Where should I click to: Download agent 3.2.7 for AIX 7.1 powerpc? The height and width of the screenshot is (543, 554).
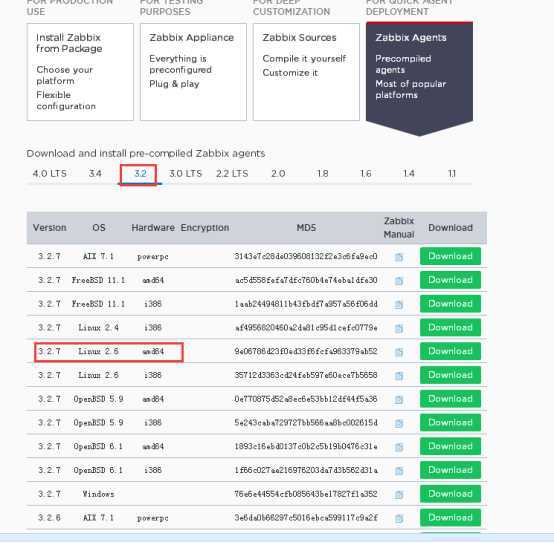450,256
